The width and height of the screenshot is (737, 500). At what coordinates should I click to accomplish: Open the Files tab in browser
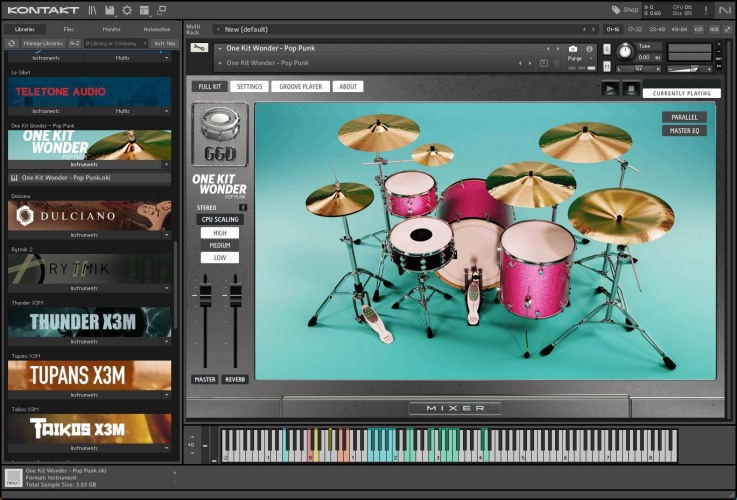68,29
